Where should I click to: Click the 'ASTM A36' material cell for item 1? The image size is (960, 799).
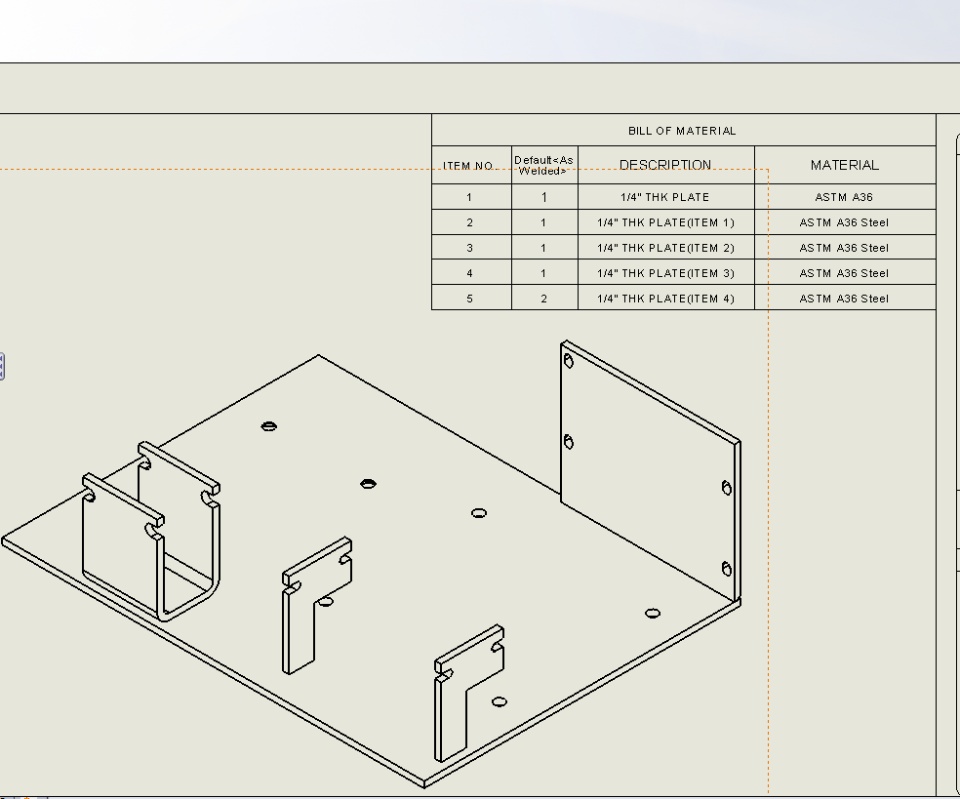point(845,197)
